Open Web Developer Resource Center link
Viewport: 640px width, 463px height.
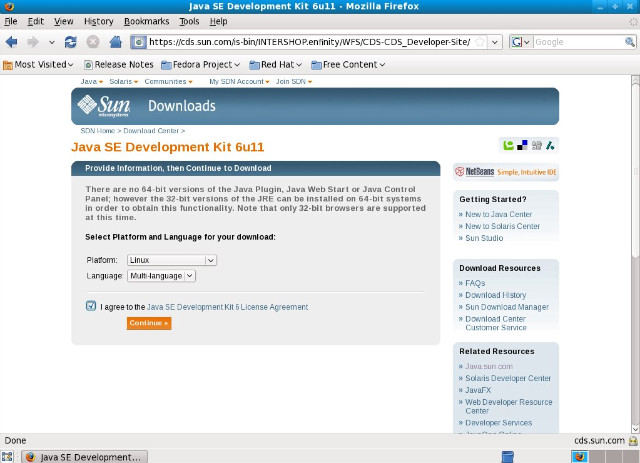click(509, 406)
